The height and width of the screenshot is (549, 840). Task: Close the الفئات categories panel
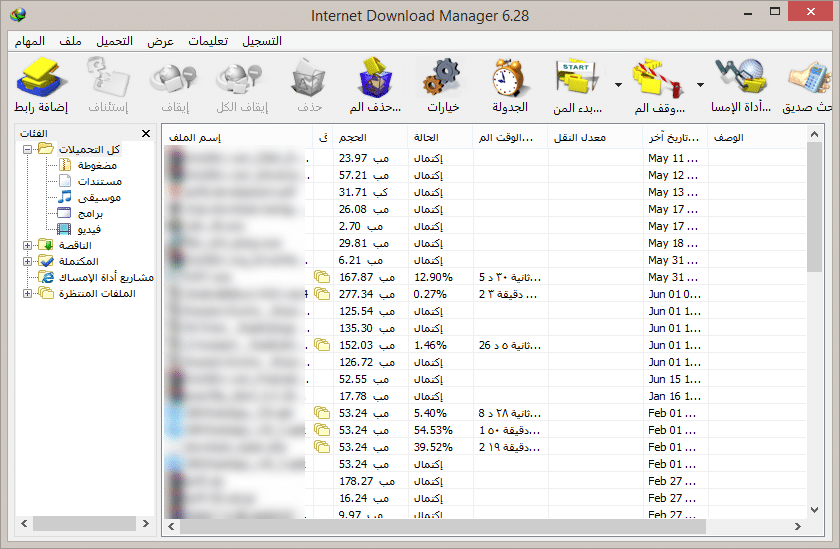(x=146, y=133)
